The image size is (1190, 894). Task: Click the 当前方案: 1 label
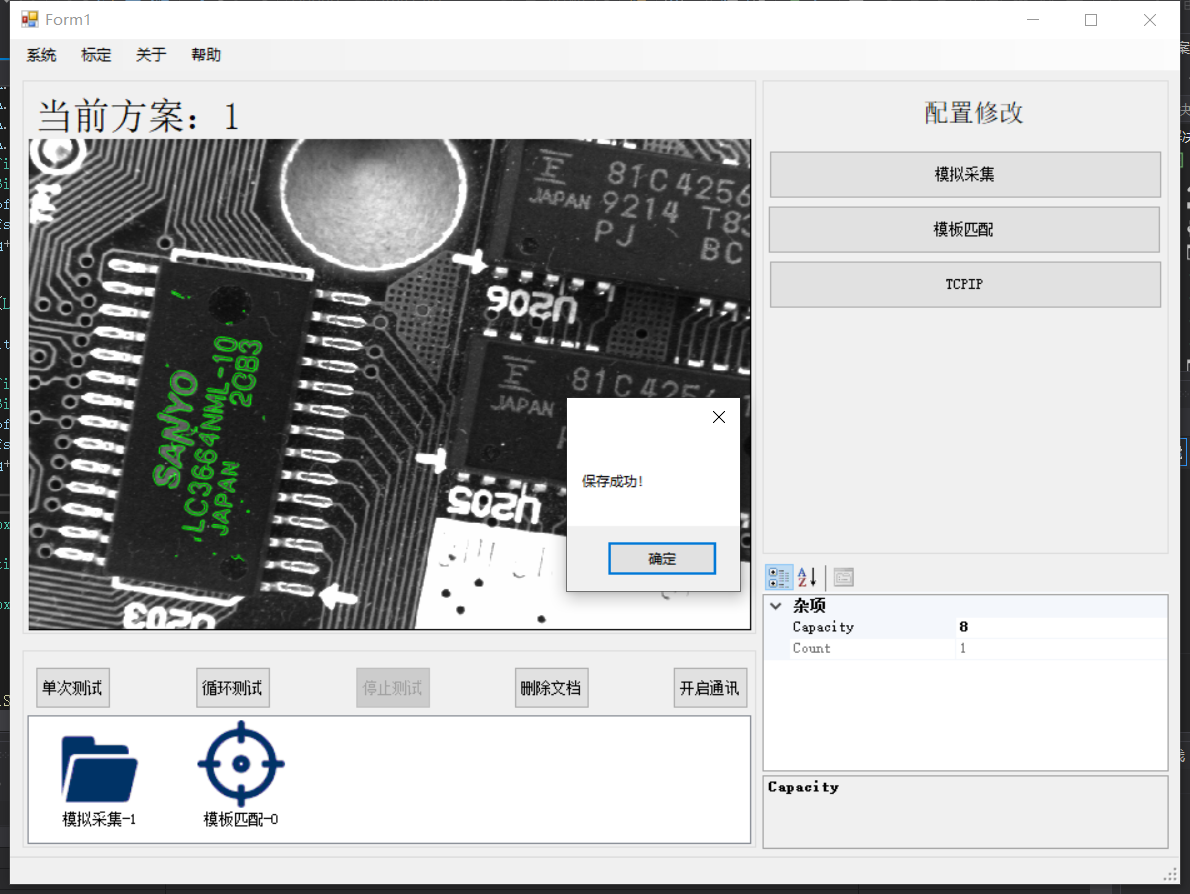139,117
